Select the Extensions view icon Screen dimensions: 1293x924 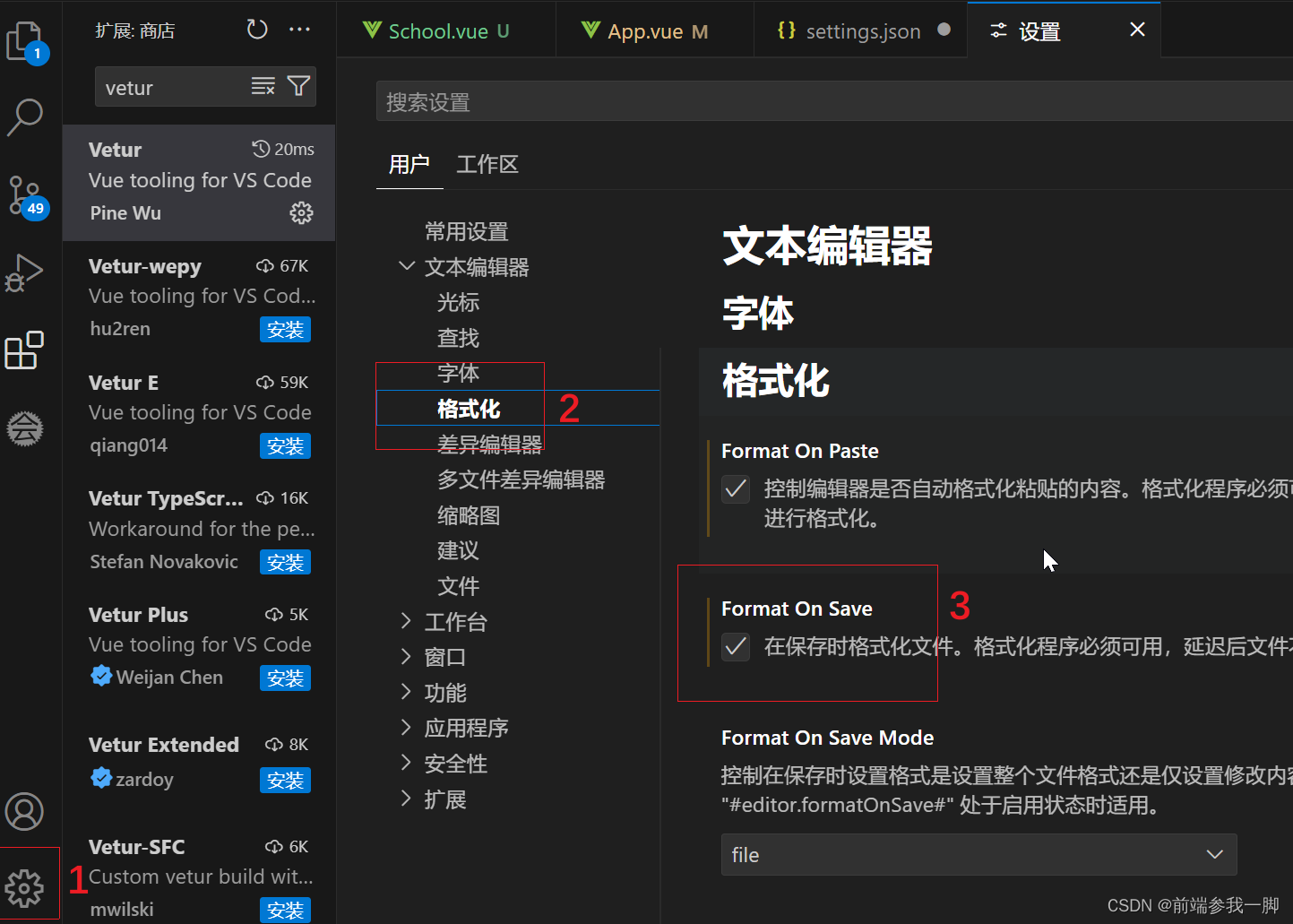[x=24, y=350]
